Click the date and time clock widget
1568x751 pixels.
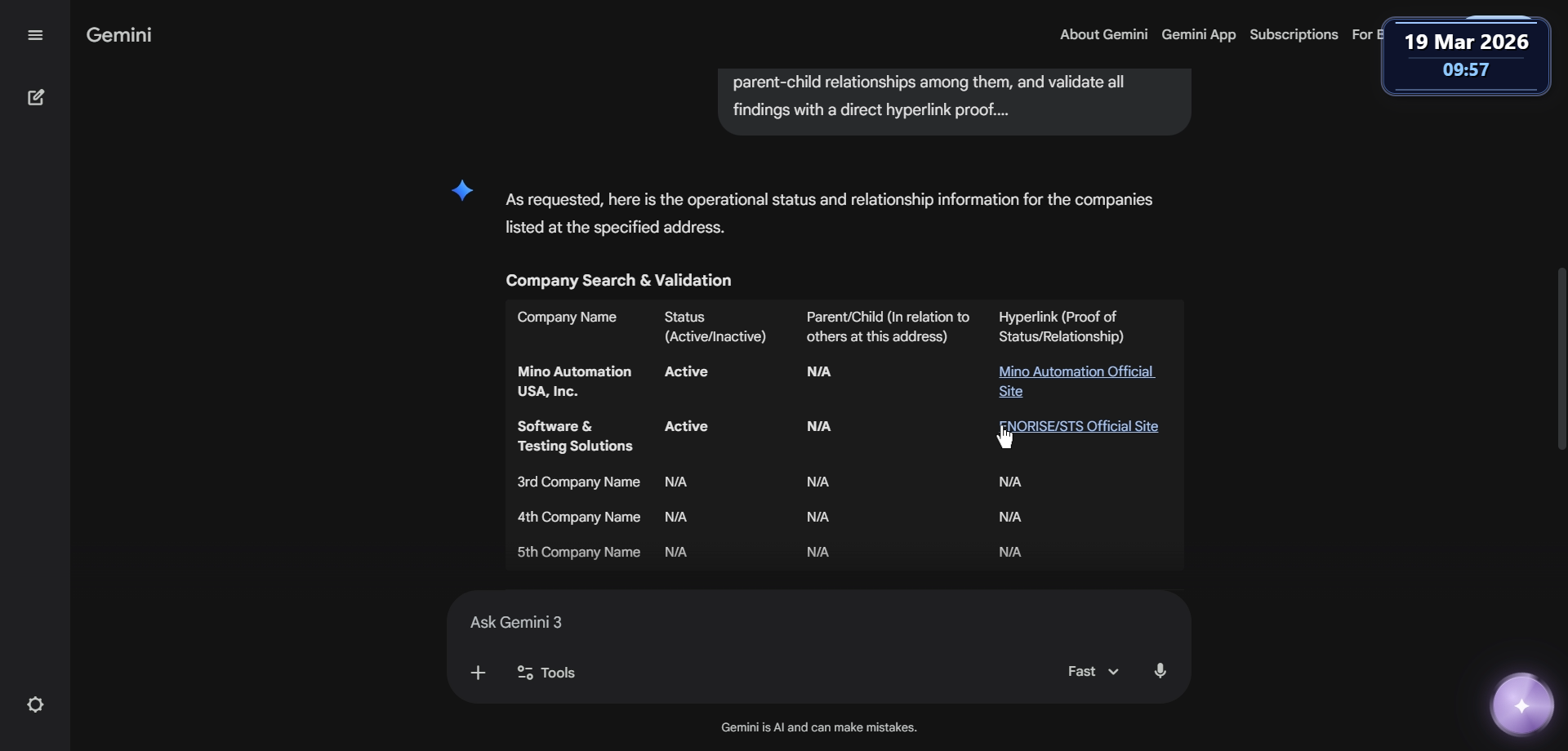coord(1465,56)
